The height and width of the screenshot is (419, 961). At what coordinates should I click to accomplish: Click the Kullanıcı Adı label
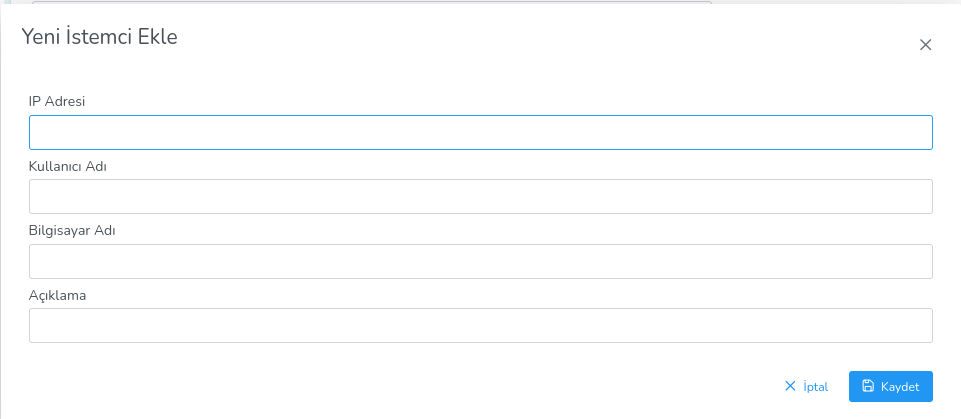tap(68, 166)
